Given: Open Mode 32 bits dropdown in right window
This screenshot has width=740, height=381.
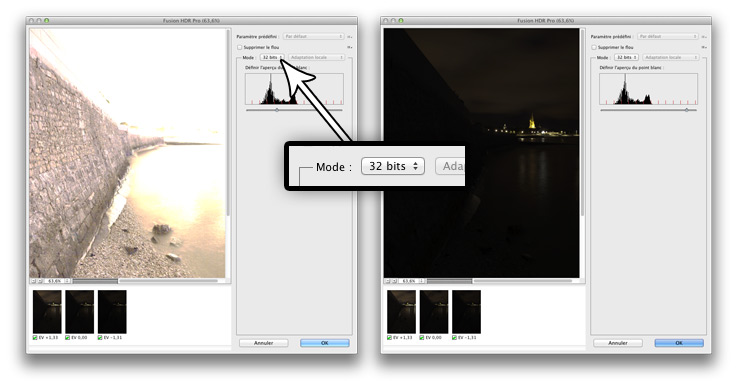Looking at the screenshot, I should click(x=626, y=58).
